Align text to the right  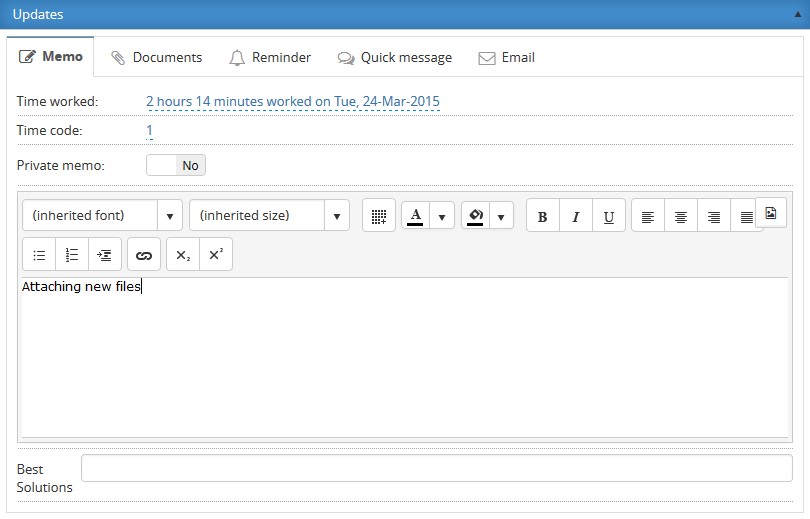click(x=714, y=216)
